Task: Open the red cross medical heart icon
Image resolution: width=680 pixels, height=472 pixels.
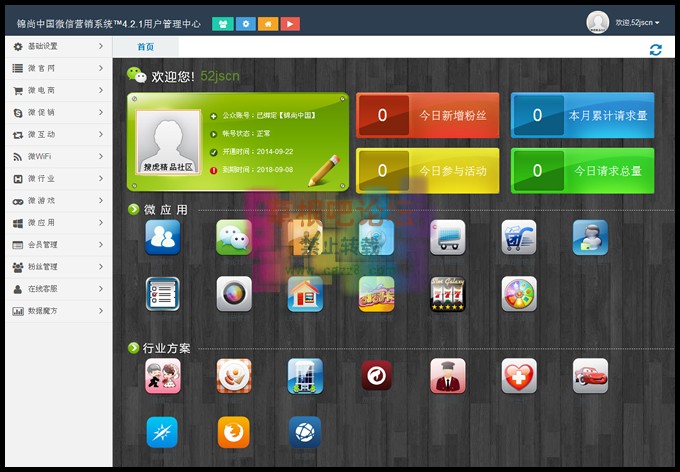Action: 519,376
